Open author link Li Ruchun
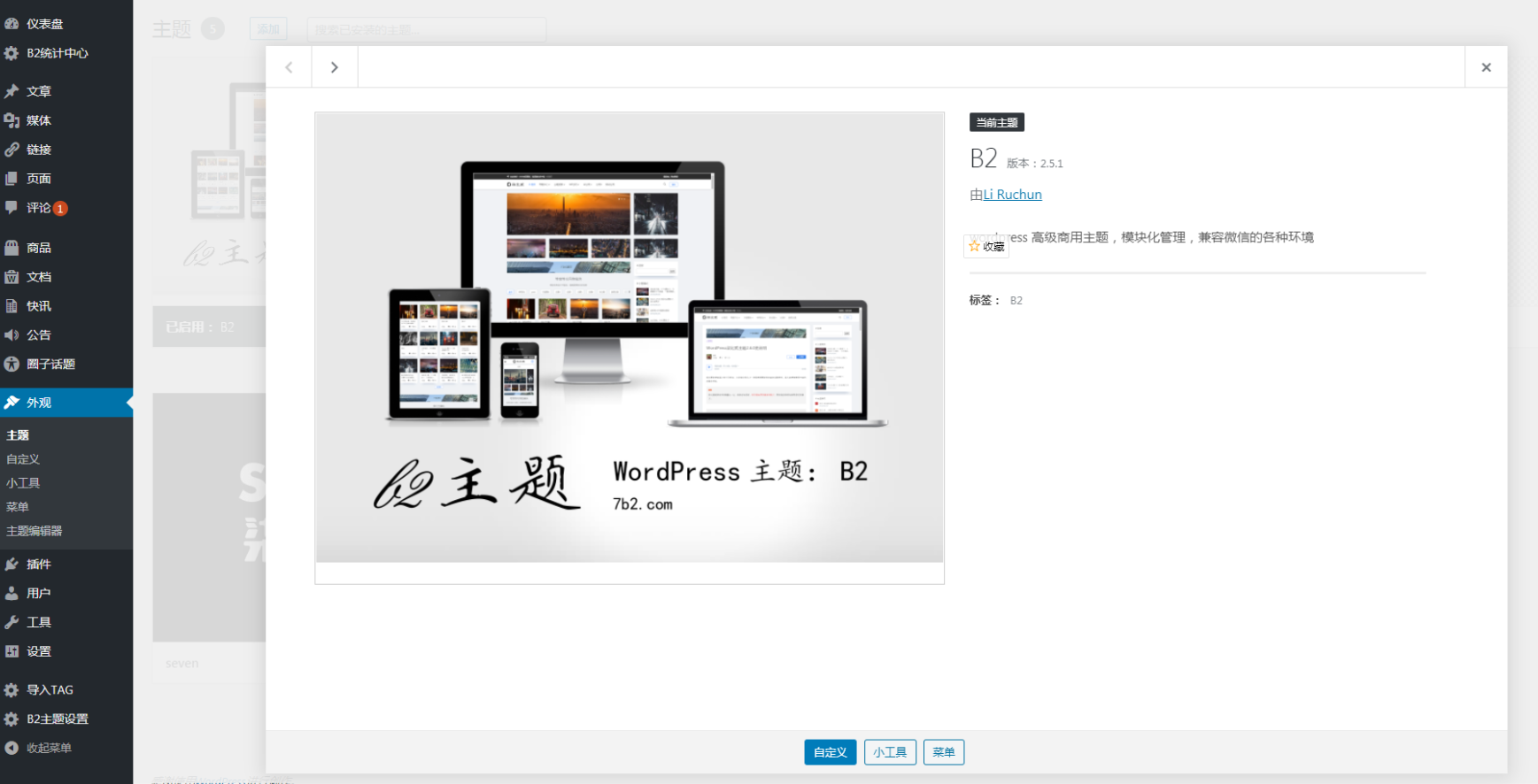The width and height of the screenshot is (1538, 784). (x=1012, y=195)
